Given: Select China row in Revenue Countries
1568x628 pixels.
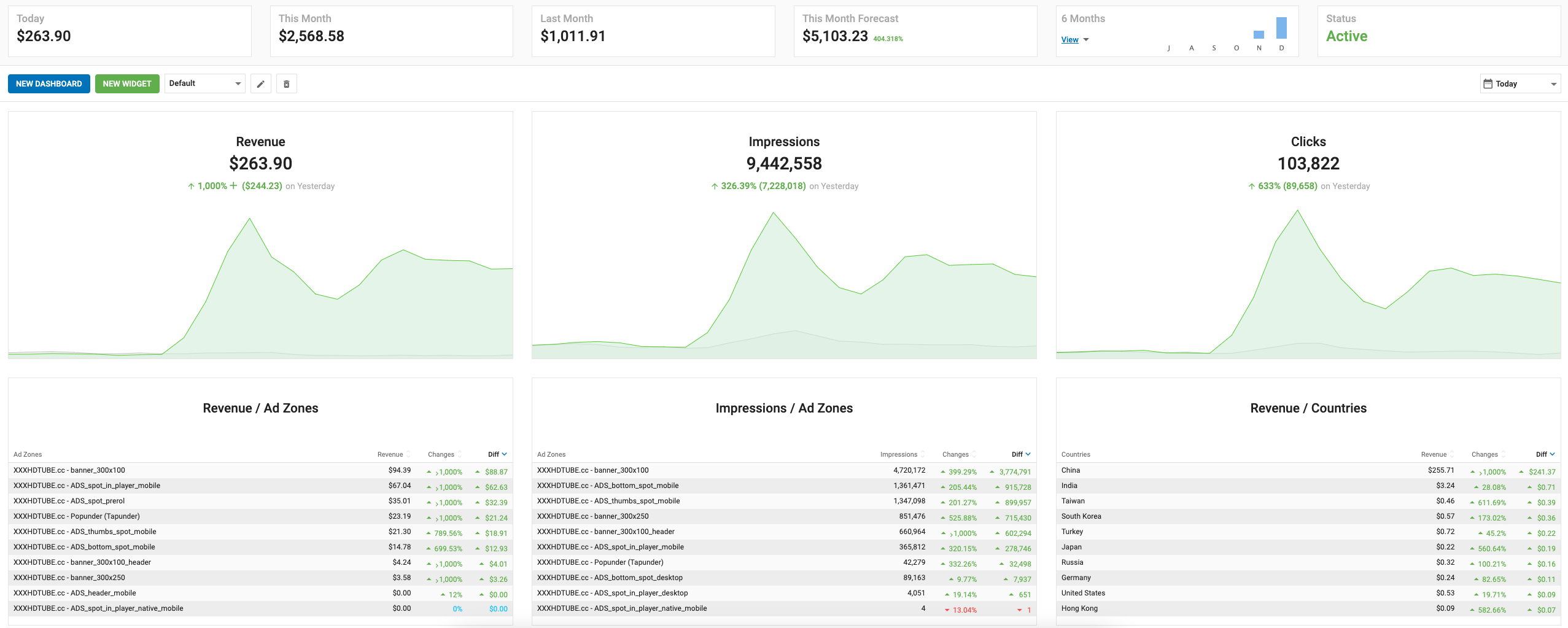Looking at the screenshot, I should 1308,471.
